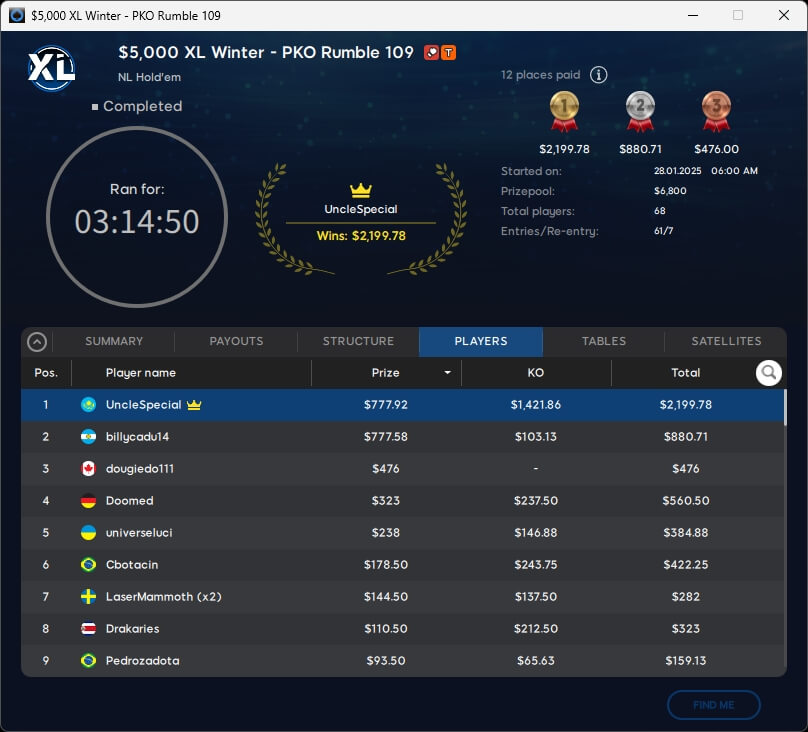Open the Satellites tab
This screenshot has width=808, height=732.
coord(726,341)
